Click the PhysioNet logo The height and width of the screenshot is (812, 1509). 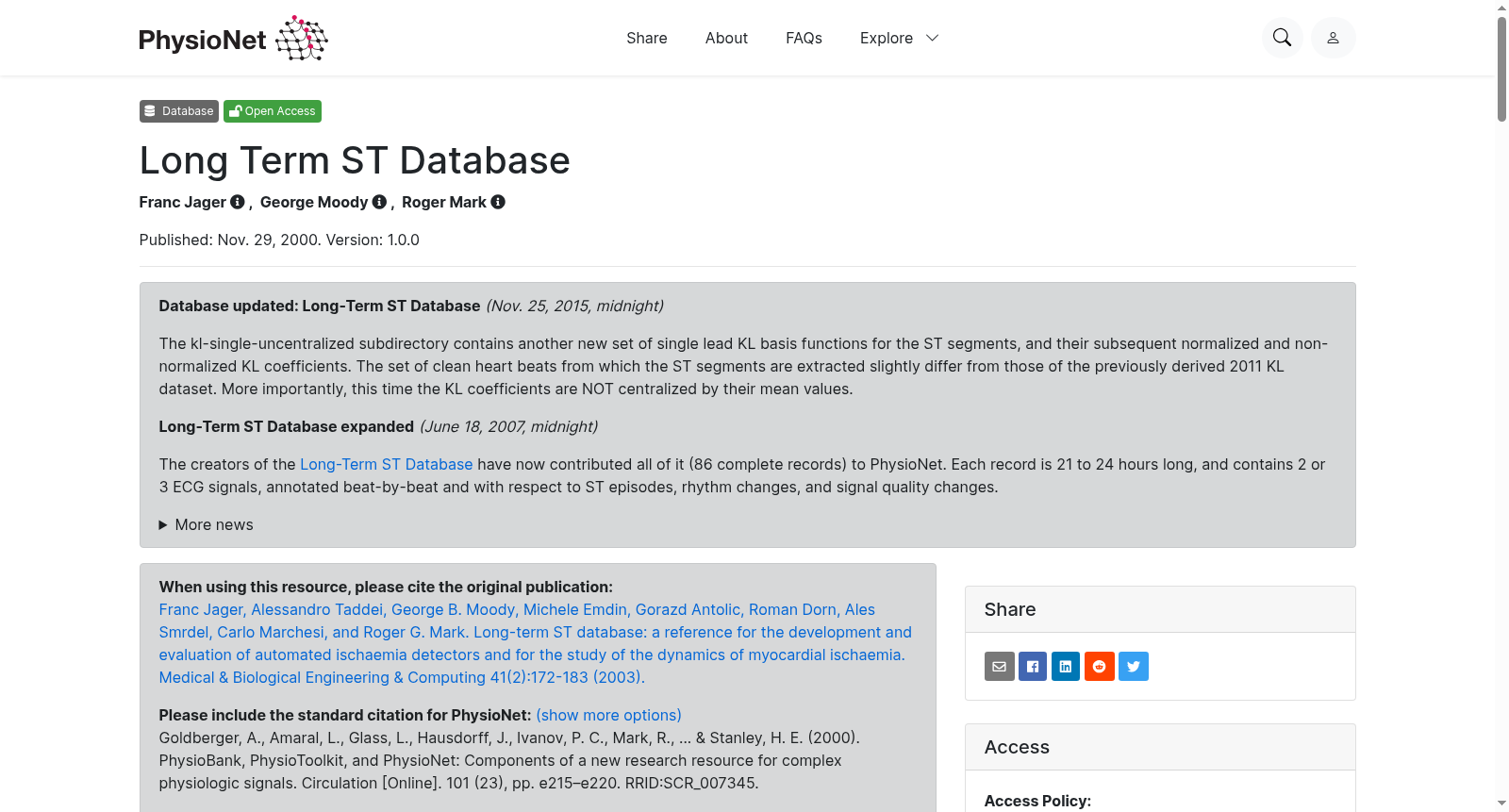tap(233, 38)
